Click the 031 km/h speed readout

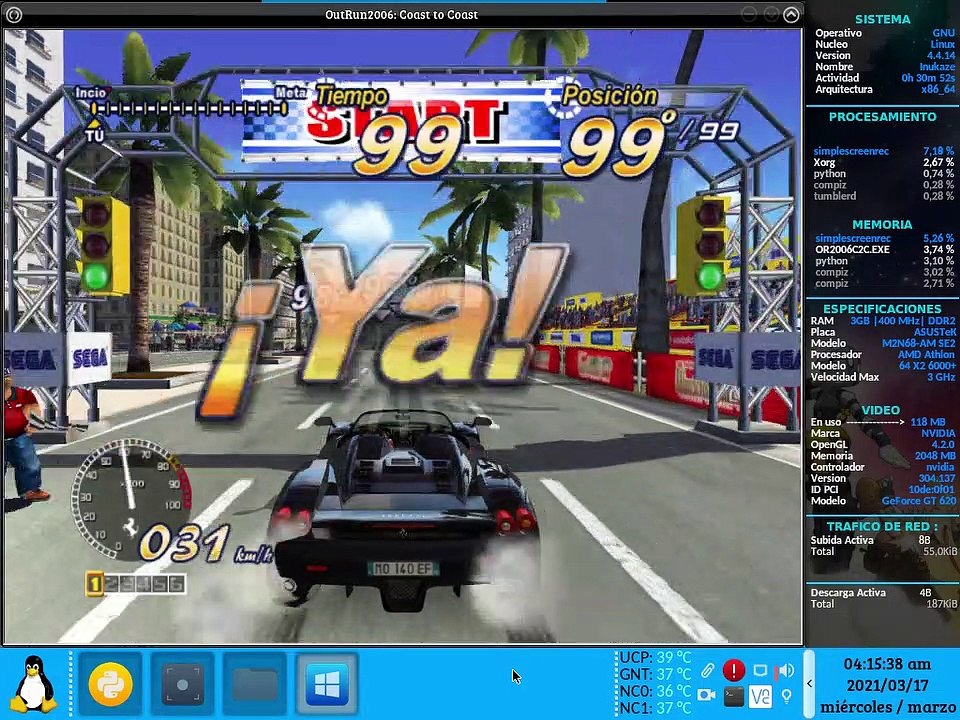(x=205, y=544)
